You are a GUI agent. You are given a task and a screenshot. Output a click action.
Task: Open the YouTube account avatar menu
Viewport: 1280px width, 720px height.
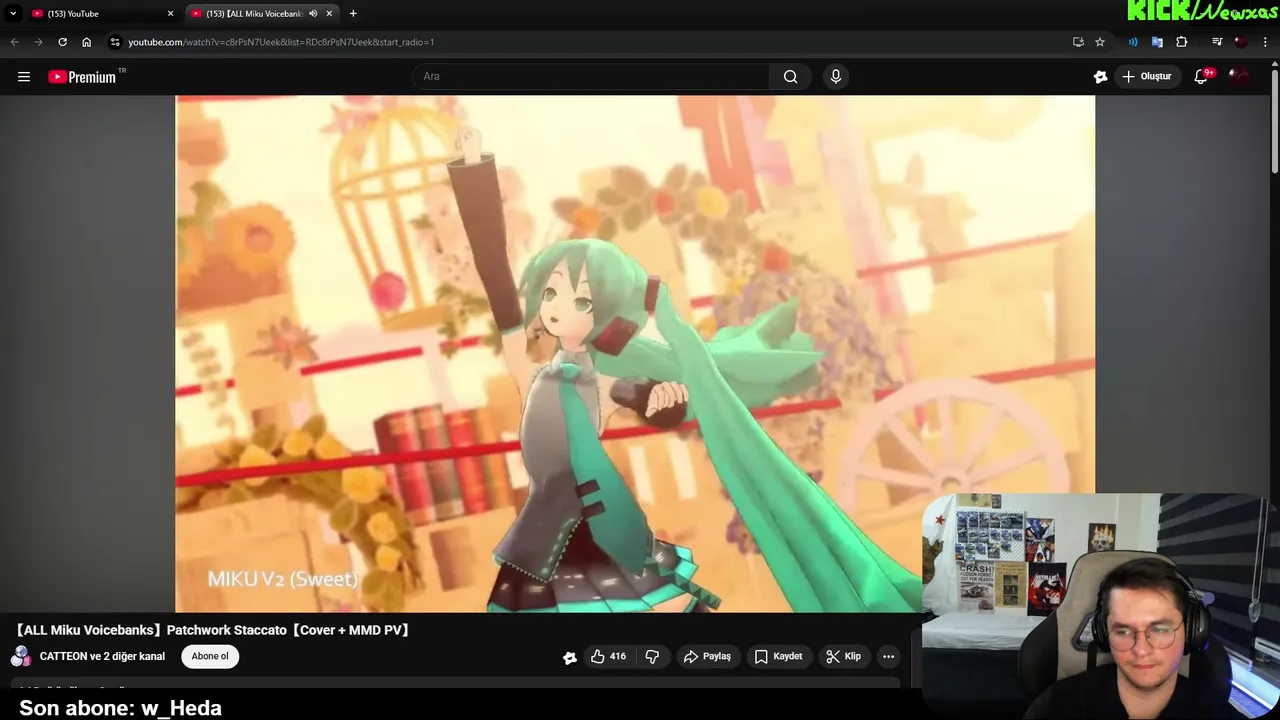pos(1239,76)
